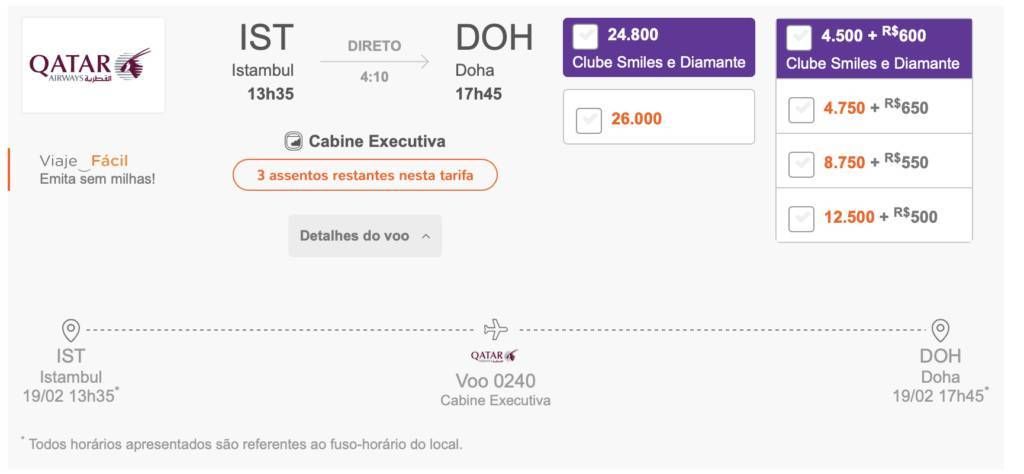Image resolution: width=1024 pixels, height=474 pixels.
Task: Click the purple Clube Smiles e Diamante miles header
Action: click(x=659, y=48)
